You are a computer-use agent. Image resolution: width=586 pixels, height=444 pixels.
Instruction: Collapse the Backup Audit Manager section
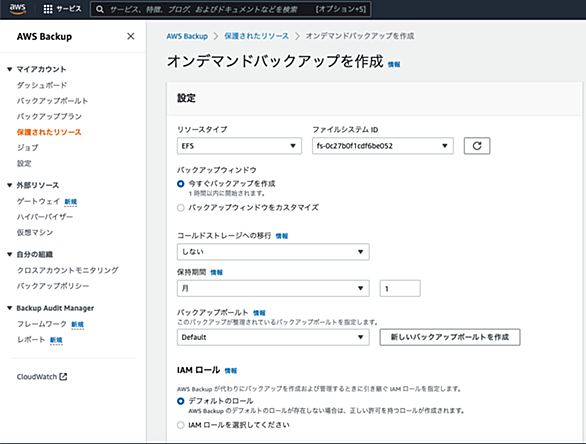pos(10,308)
